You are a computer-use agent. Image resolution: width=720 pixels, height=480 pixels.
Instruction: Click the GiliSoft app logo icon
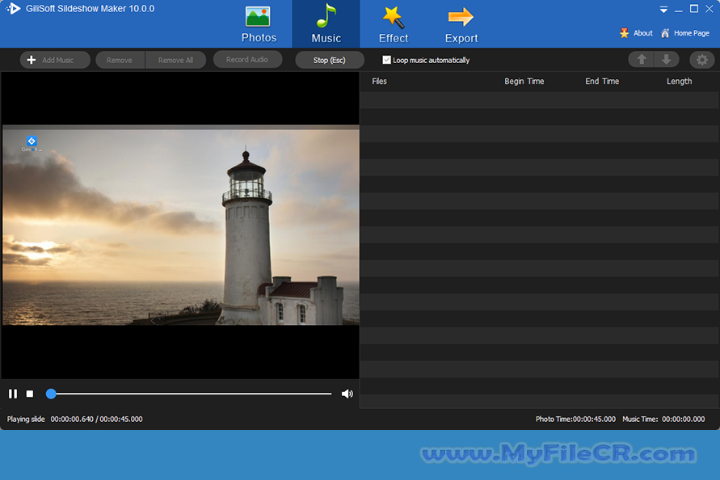point(13,8)
